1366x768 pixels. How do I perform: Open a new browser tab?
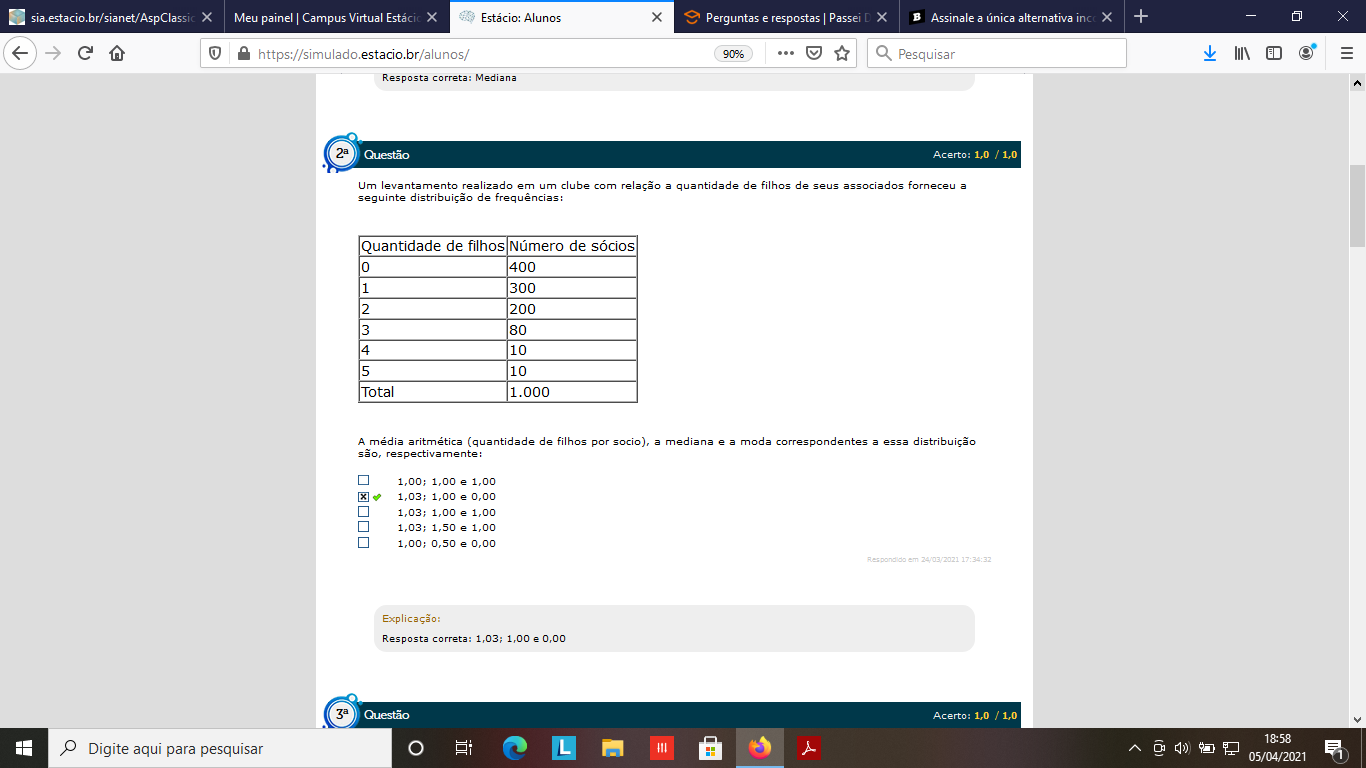[x=1141, y=17]
